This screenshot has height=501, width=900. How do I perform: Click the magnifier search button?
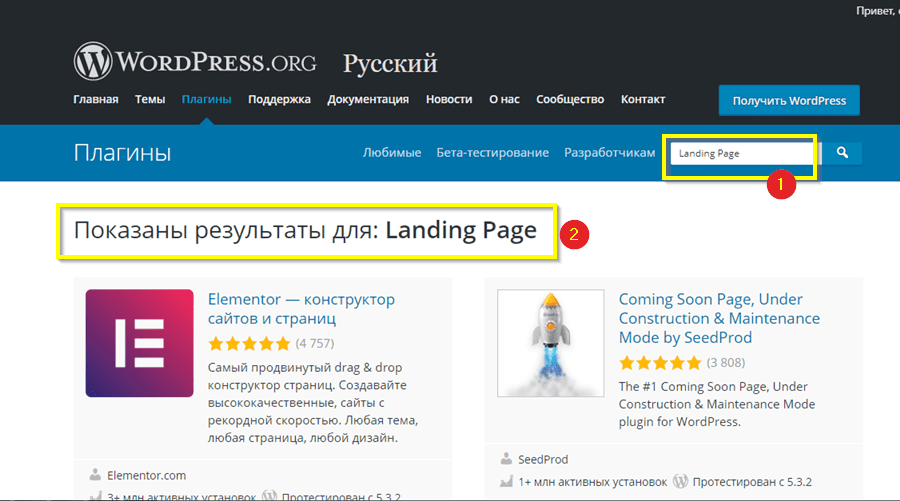[x=842, y=153]
